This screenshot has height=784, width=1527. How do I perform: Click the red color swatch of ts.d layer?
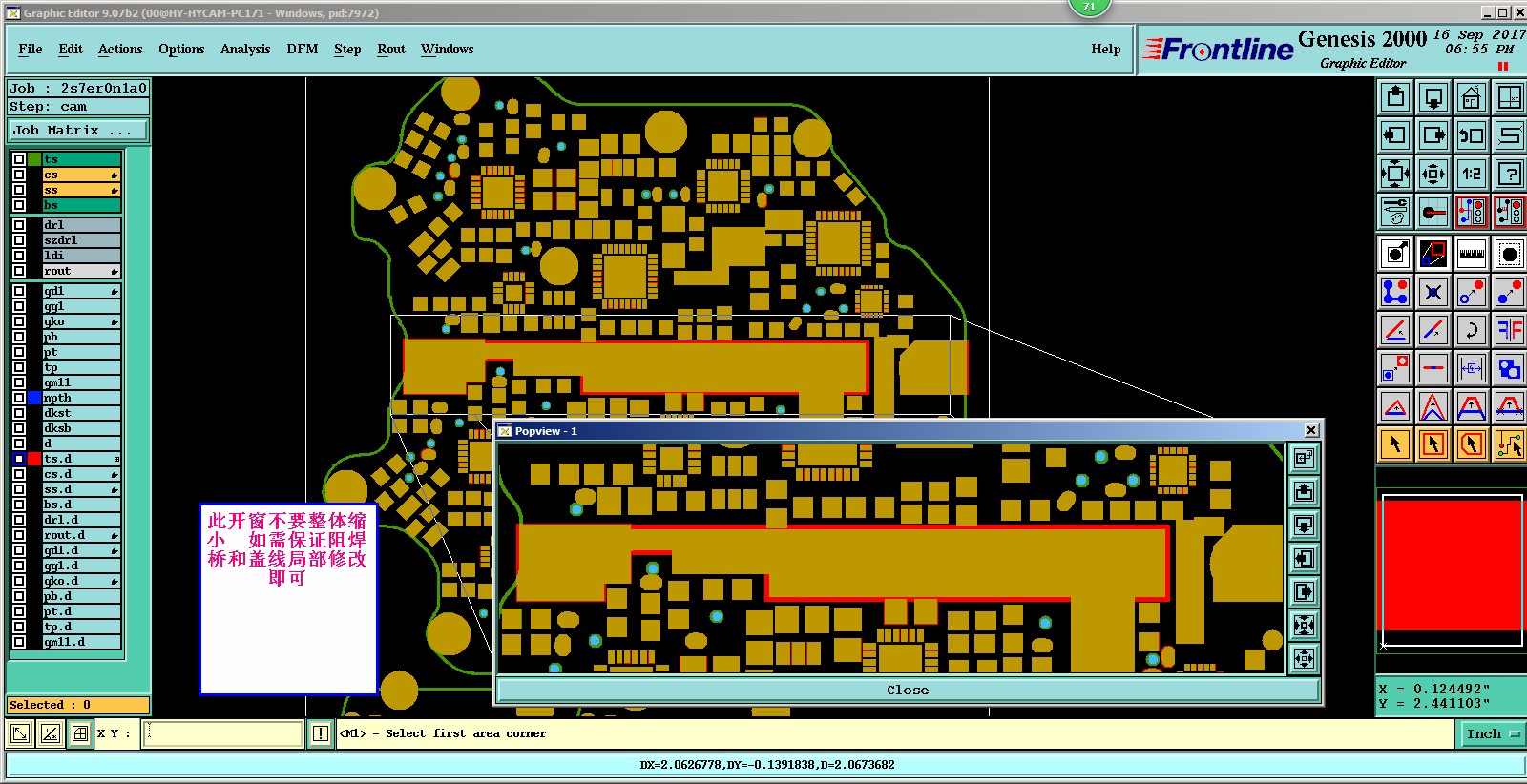coord(34,459)
